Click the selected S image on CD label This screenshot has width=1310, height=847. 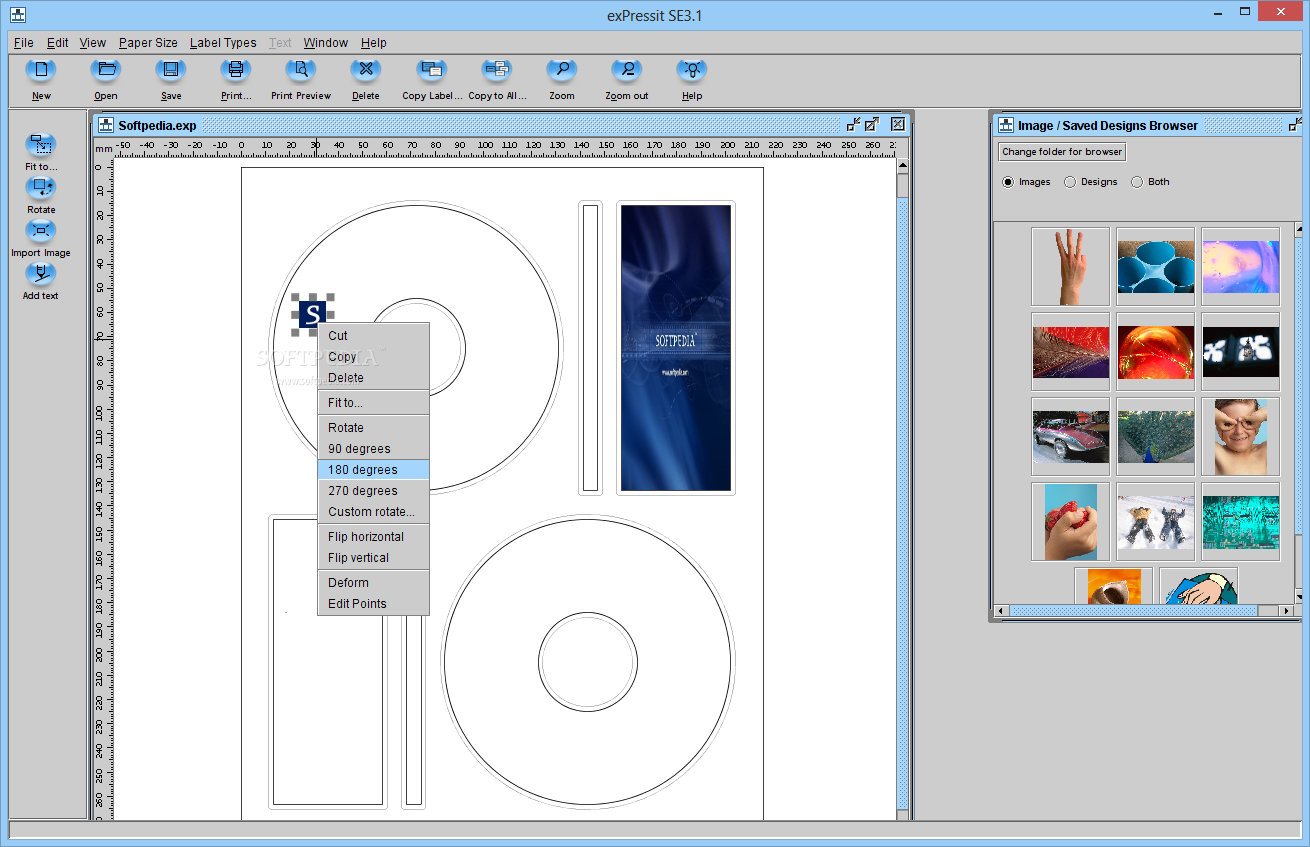[x=313, y=314]
